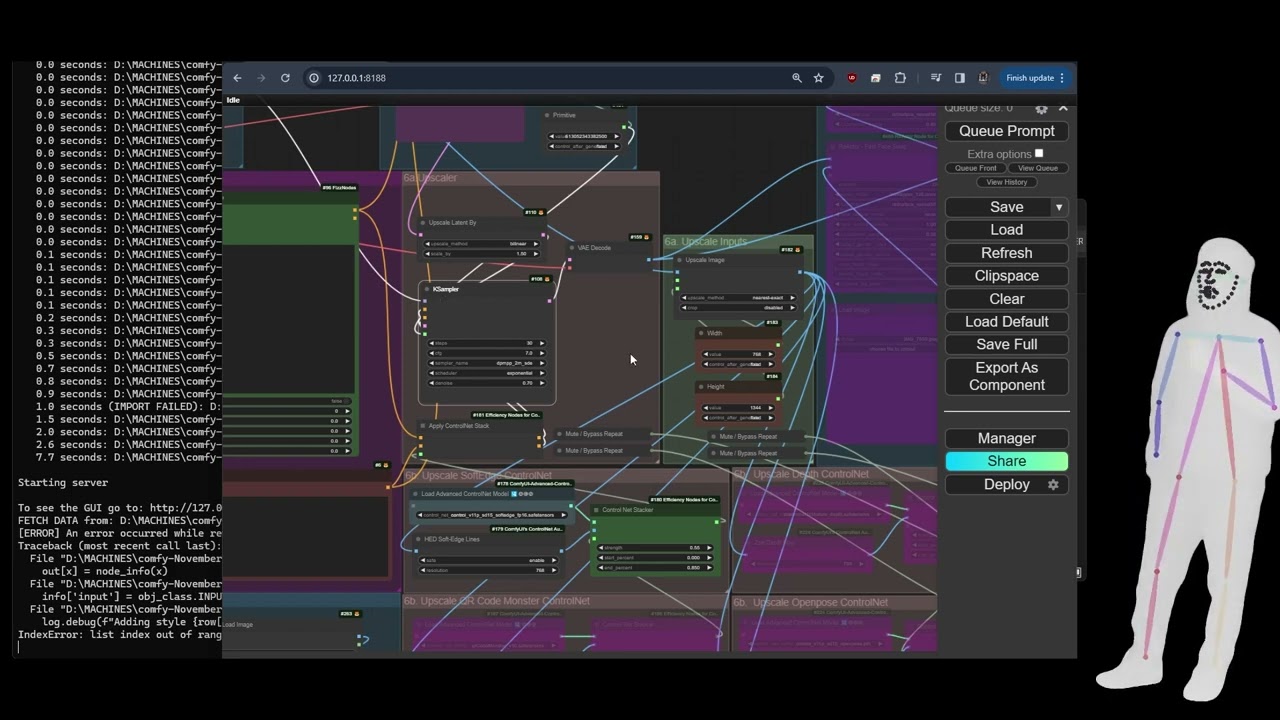Screen dimensions: 1280x720
Task: Open the media control icon in the toolbar
Action: [x=935, y=78]
